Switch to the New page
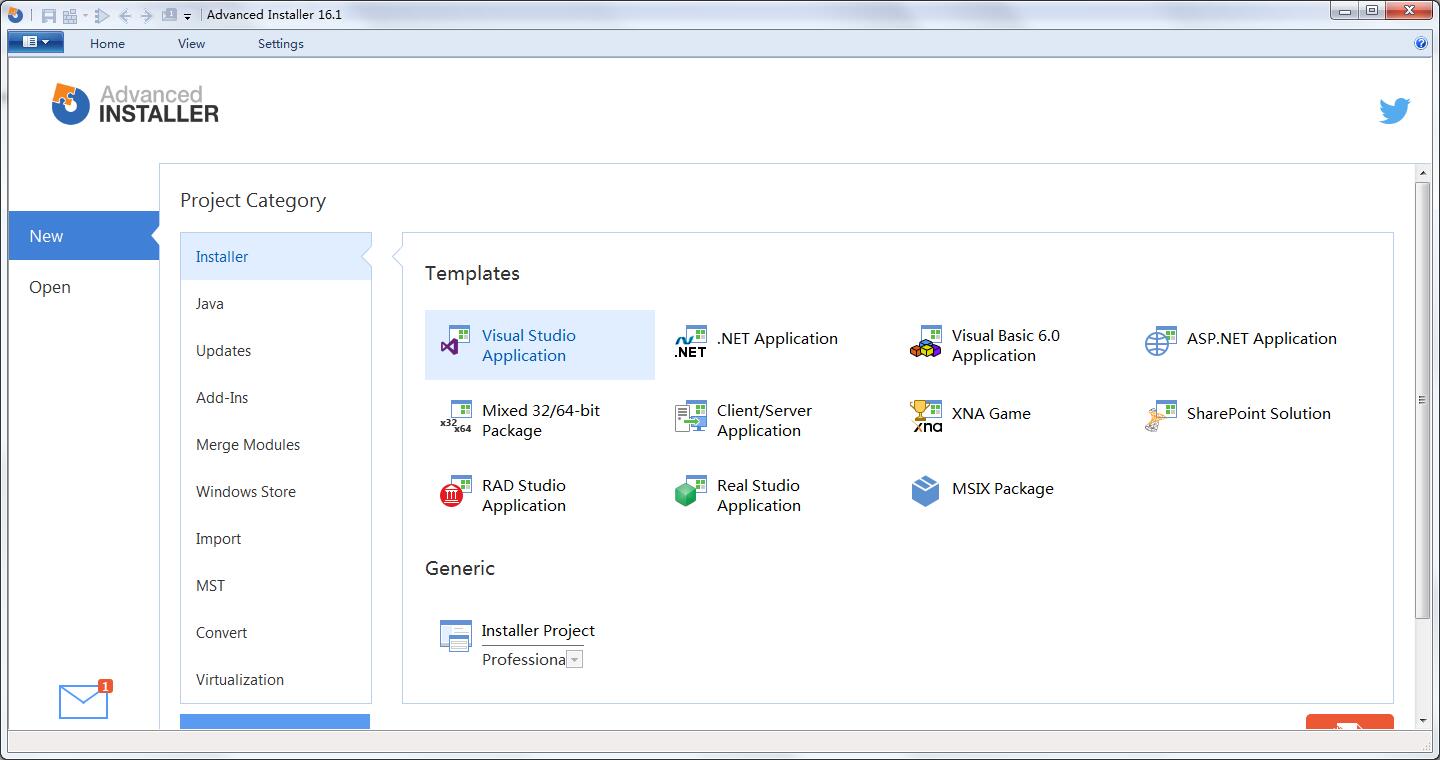This screenshot has width=1440, height=760. [x=84, y=236]
